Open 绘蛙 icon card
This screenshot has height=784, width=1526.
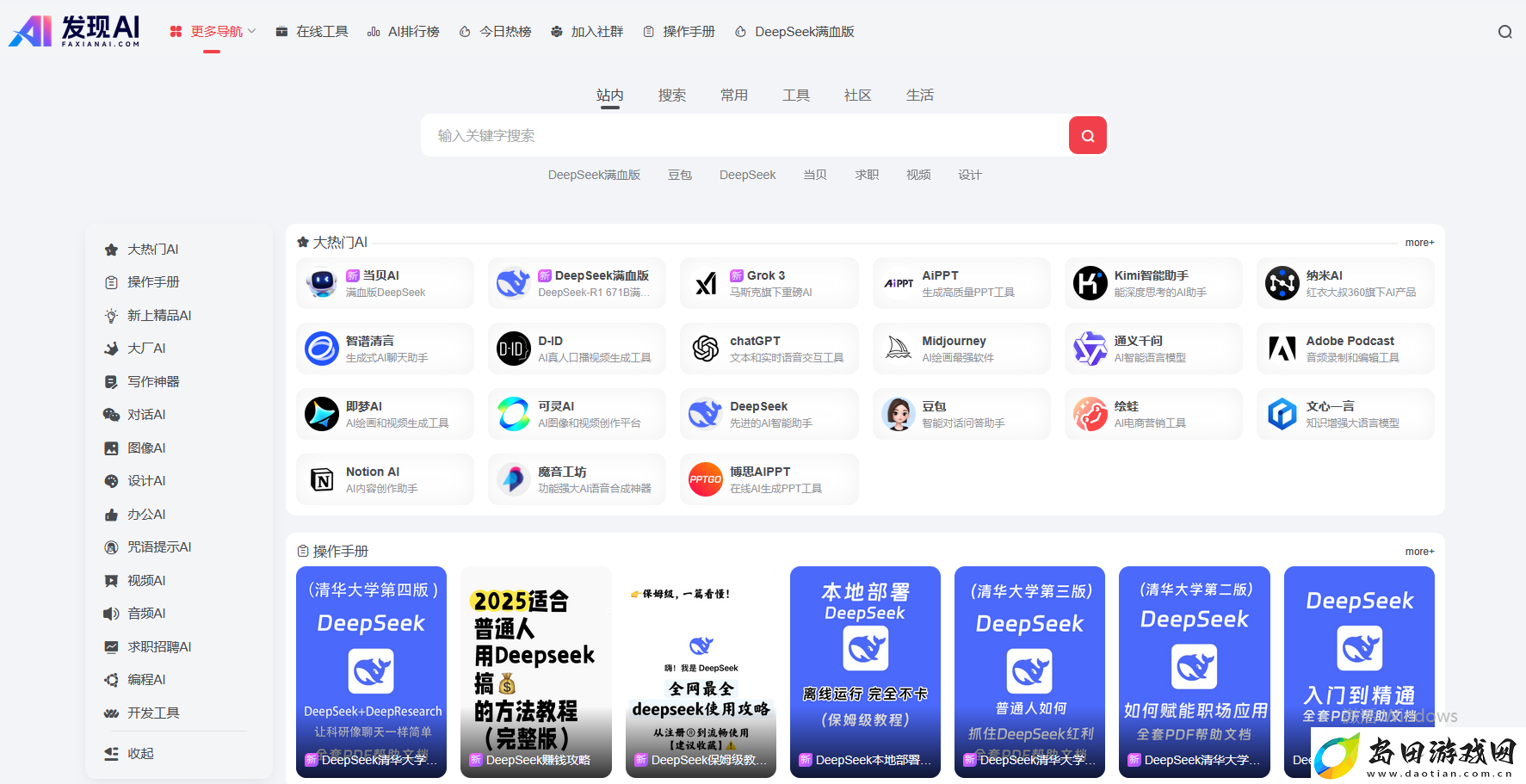click(1153, 414)
